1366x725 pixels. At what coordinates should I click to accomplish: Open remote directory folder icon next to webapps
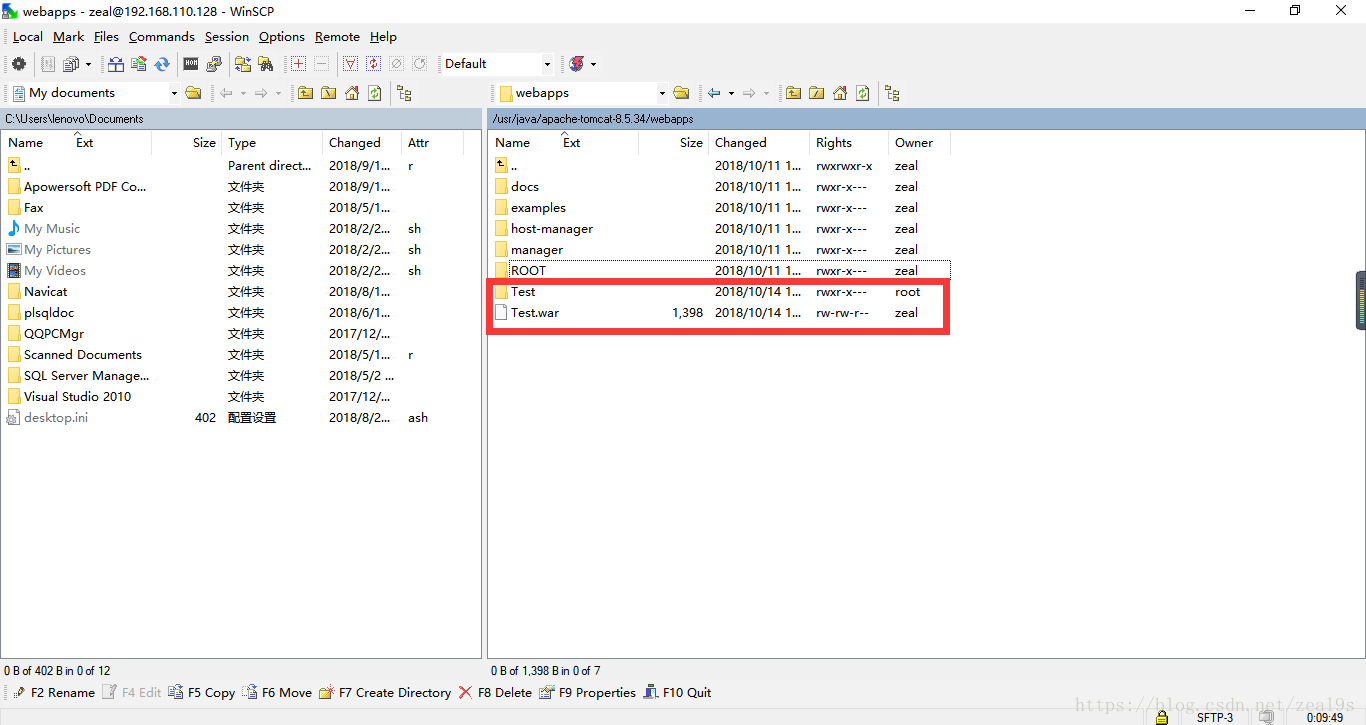[681, 93]
